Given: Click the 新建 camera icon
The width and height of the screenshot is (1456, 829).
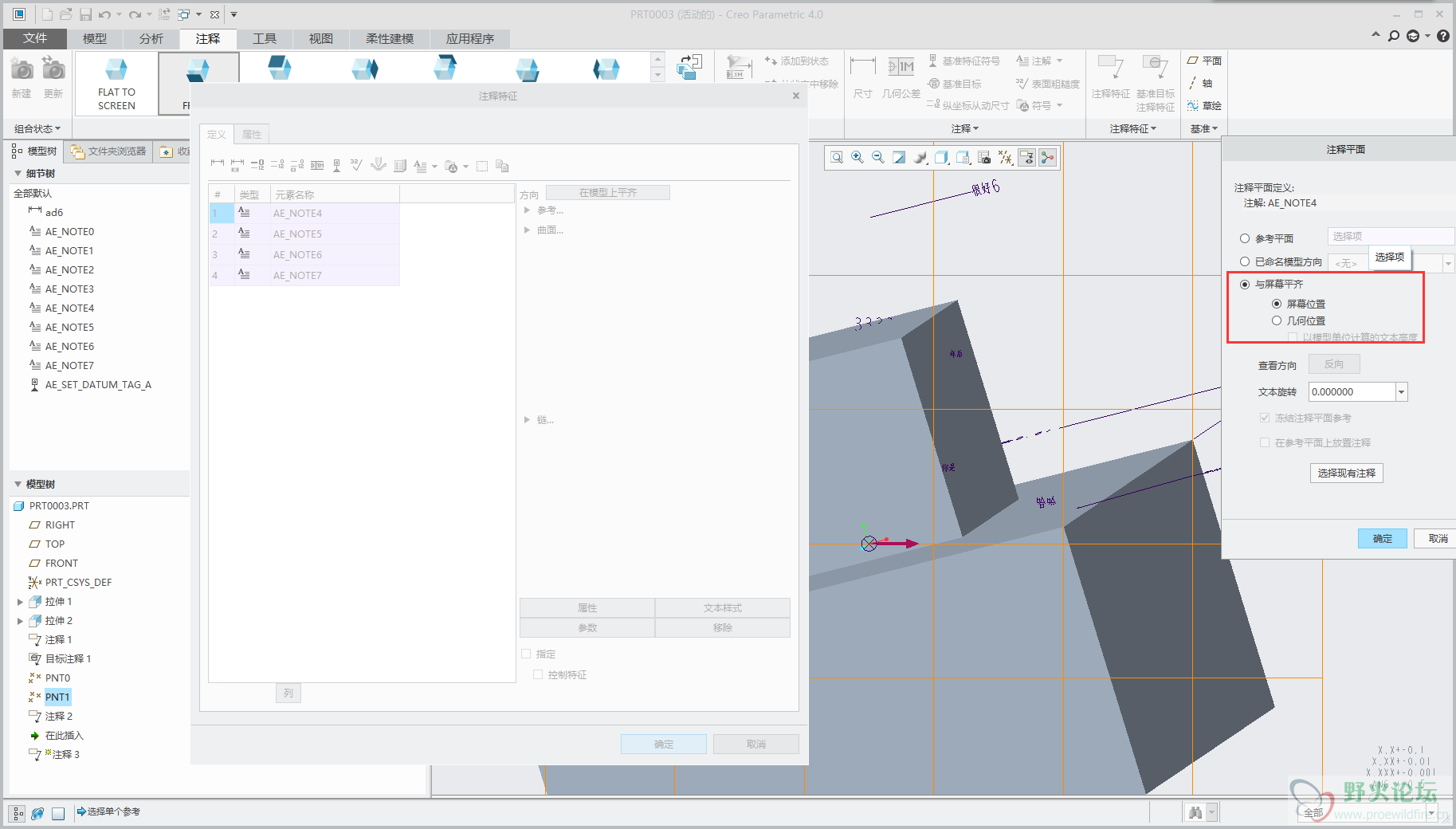Looking at the screenshot, I should [22, 70].
